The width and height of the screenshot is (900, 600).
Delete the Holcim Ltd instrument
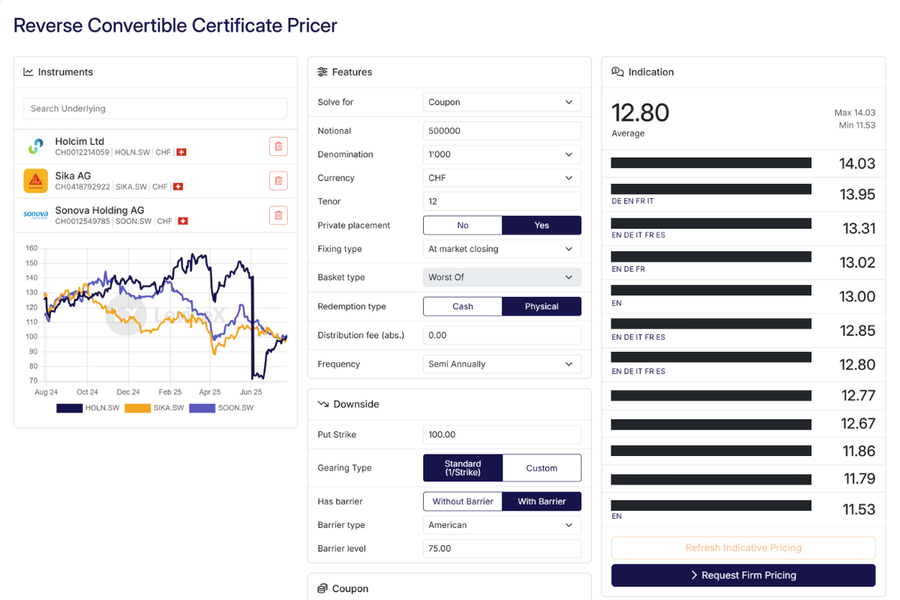pos(278,146)
